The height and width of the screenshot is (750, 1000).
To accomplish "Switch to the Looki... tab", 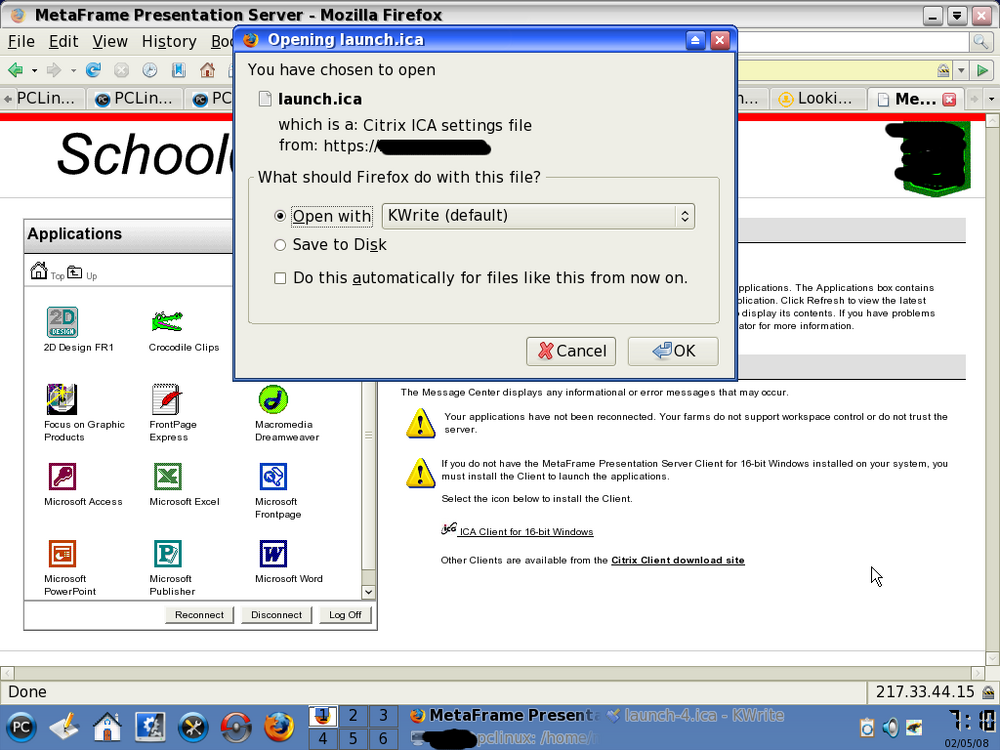I will [x=818, y=99].
